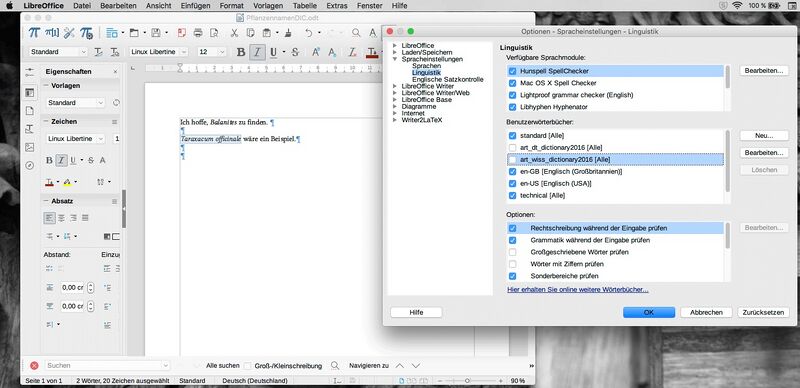Click the save document icon

pyautogui.click(x=156, y=33)
